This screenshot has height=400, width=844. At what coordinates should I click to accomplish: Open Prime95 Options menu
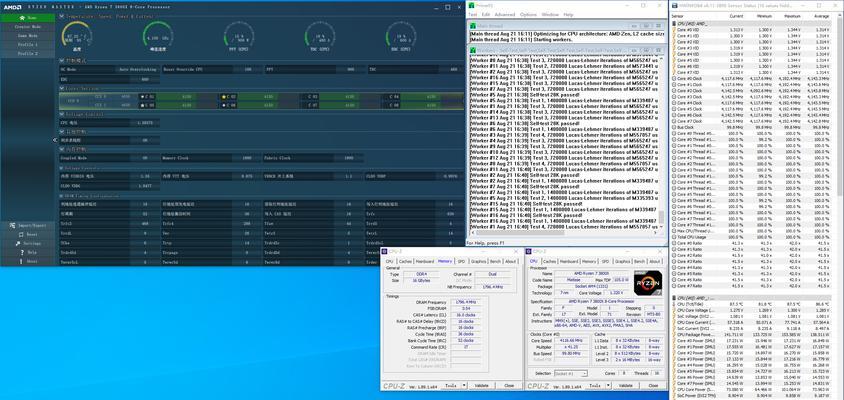point(528,15)
